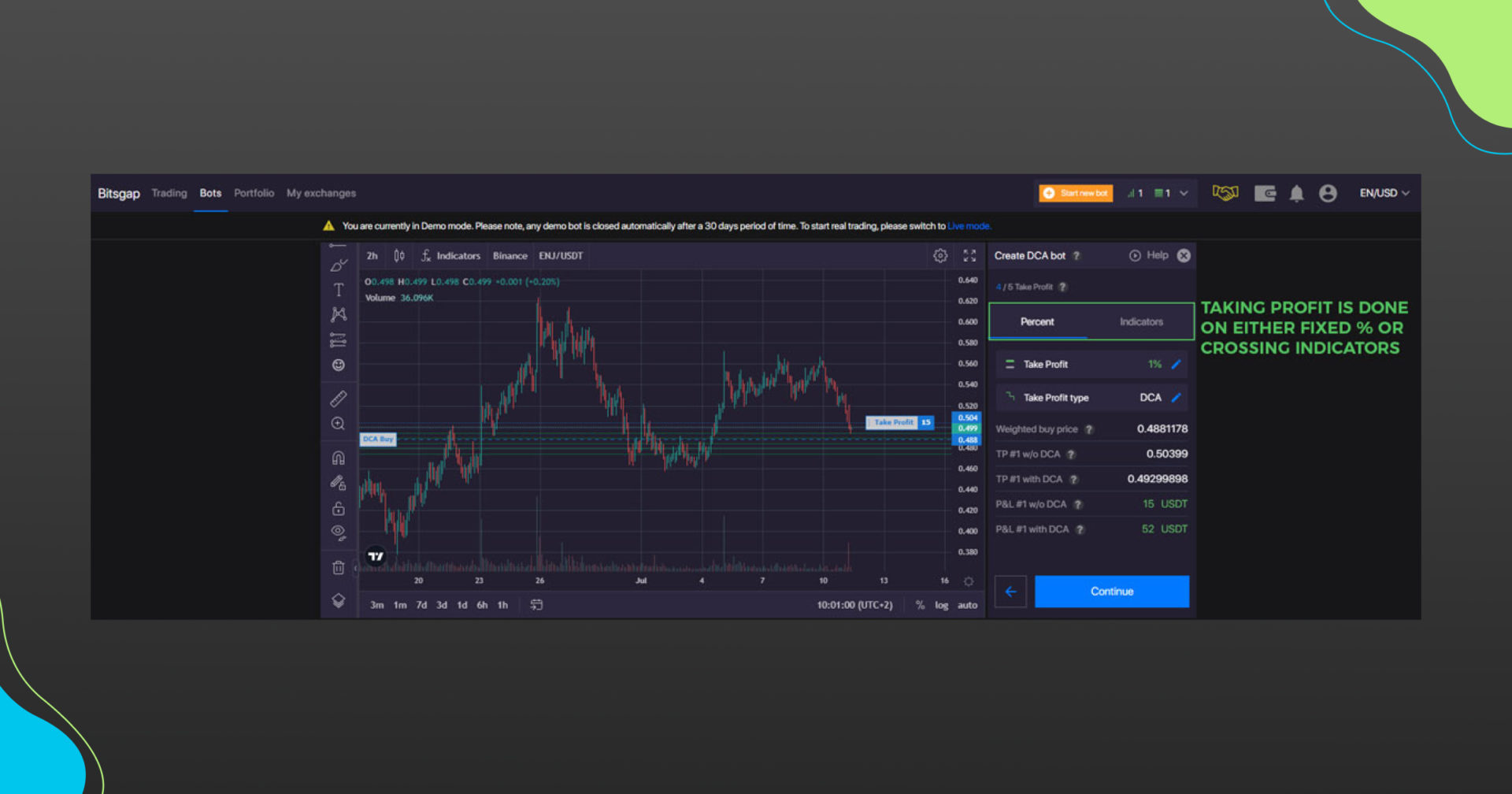Switch to the Indicators take profit tab

[1141, 322]
